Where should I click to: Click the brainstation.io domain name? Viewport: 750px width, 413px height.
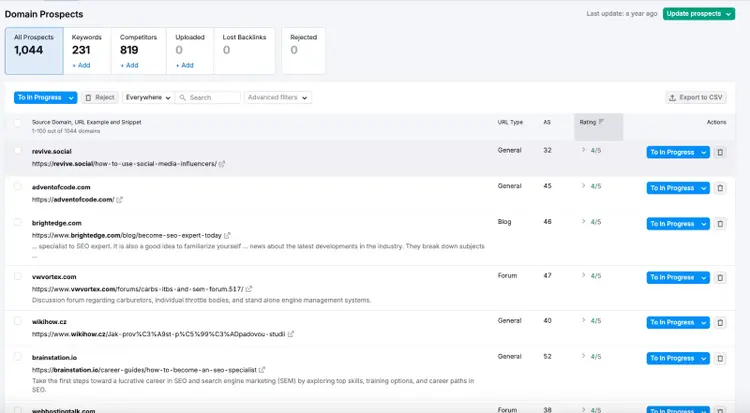54,357
